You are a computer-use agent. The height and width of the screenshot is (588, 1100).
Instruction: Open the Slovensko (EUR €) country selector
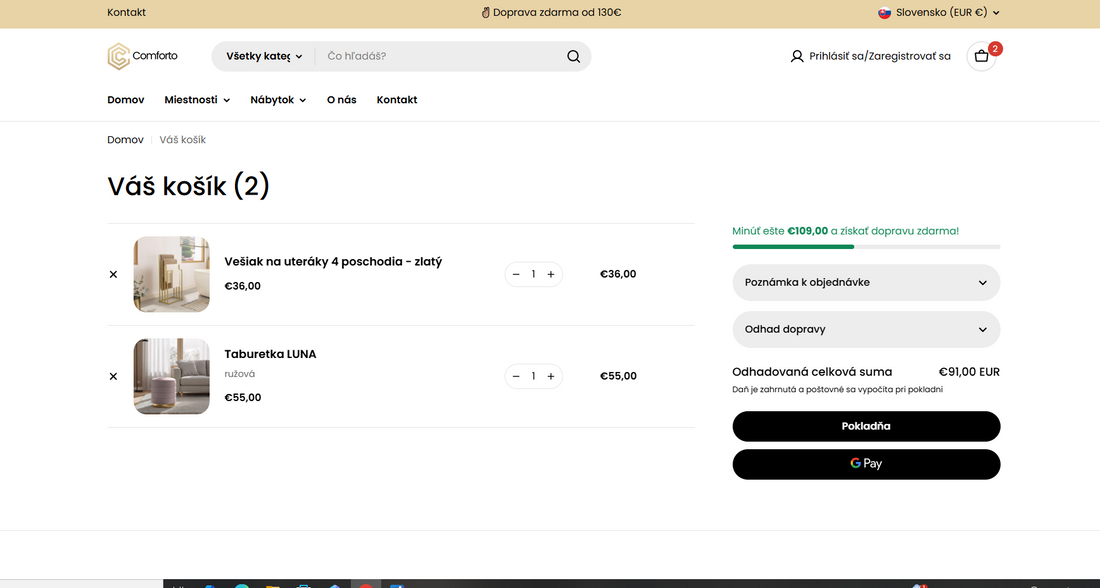(x=938, y=13)
